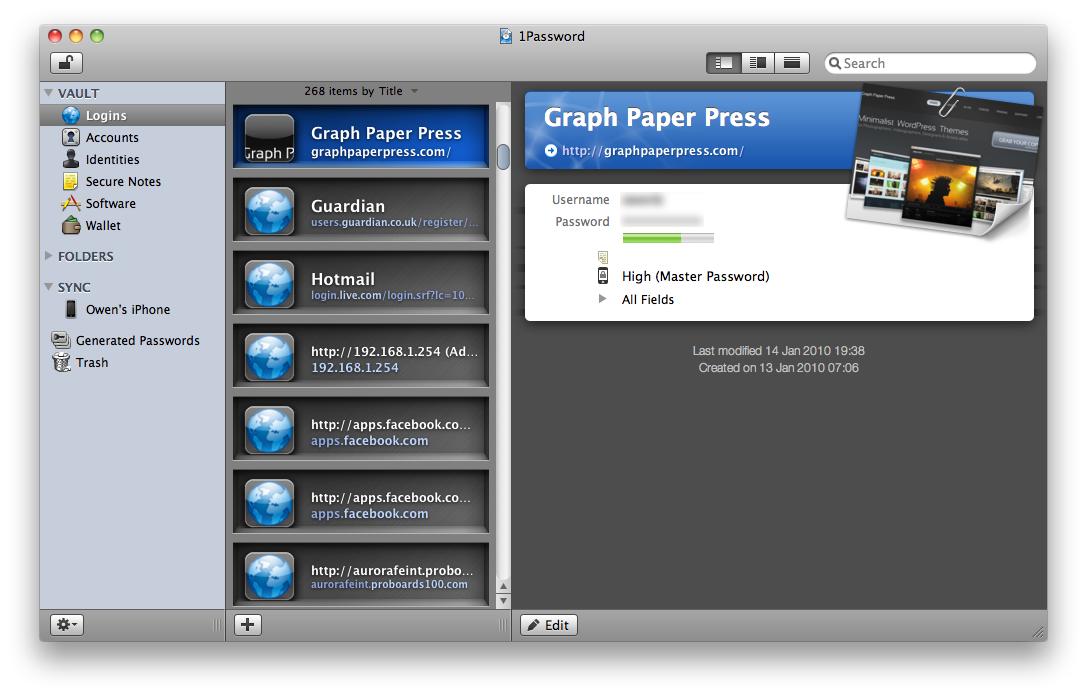
Task: Click the Last modified 14 Jan 2010 text
Action: pos(778,351)
